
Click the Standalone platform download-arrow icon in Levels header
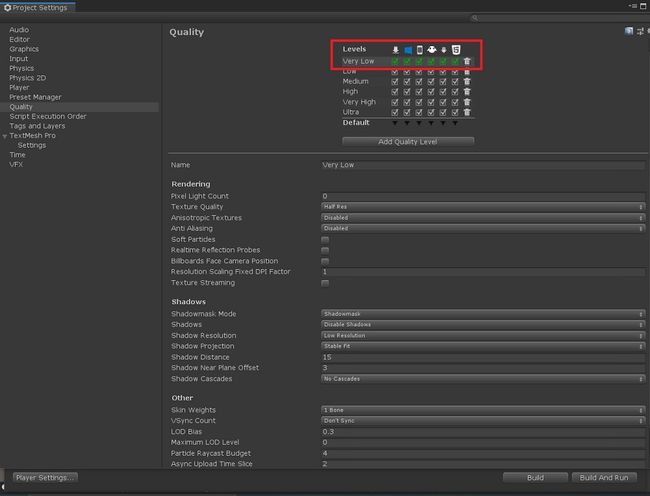pyautogui.click(x=395, y=50)
